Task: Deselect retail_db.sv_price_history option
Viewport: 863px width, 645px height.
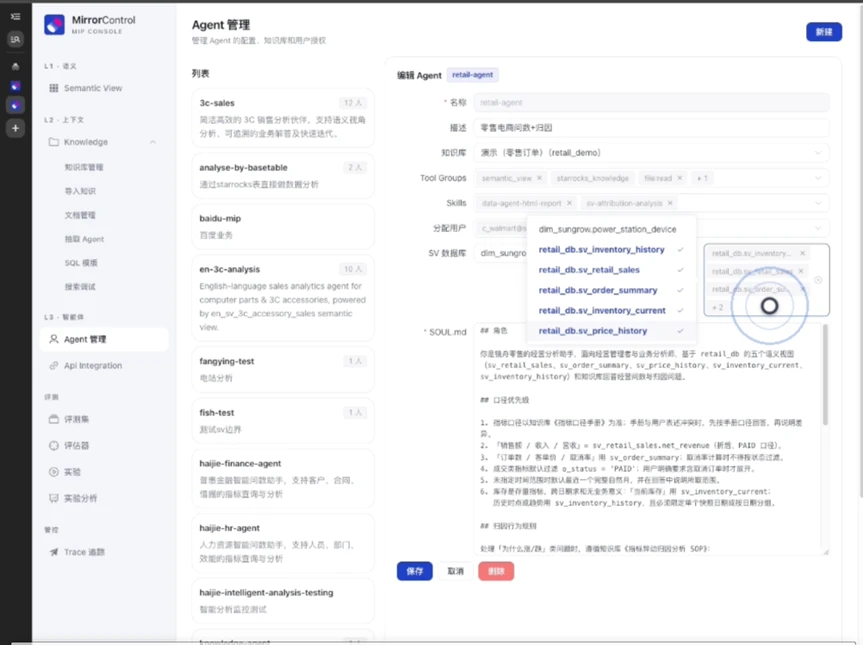Action: [611, 331]
